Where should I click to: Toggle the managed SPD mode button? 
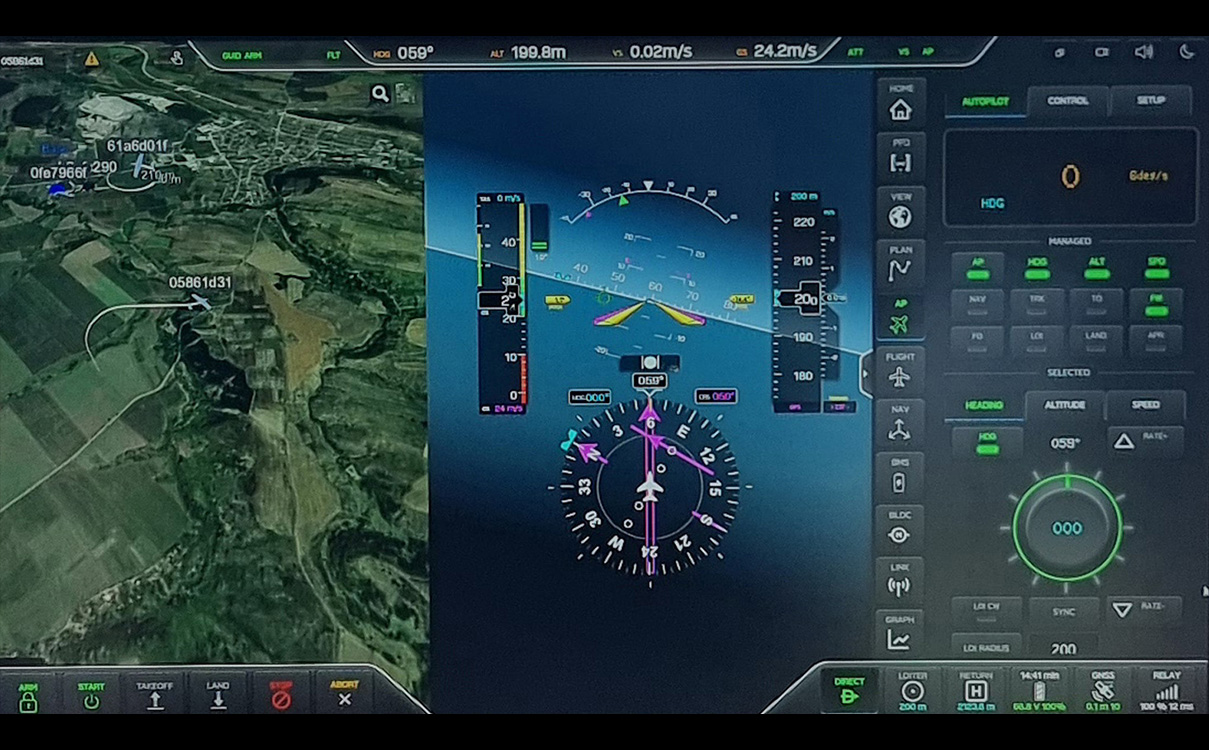[x=1155, y=268]
